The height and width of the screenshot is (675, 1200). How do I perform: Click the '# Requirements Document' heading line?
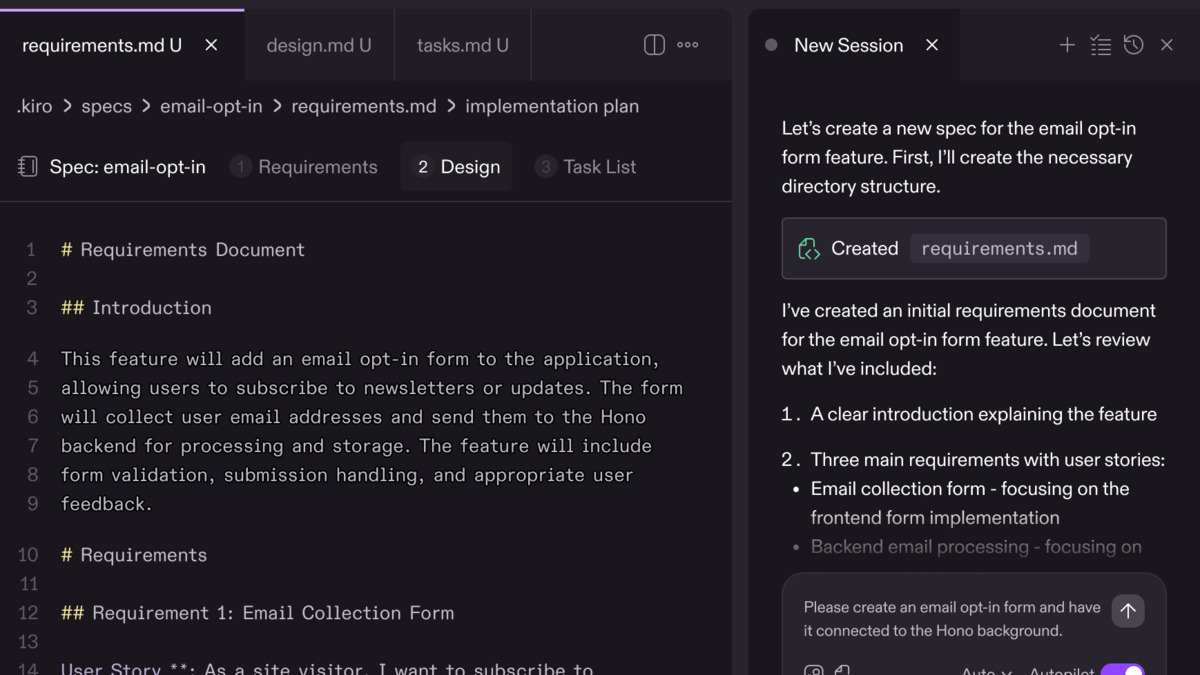point(183,250)
